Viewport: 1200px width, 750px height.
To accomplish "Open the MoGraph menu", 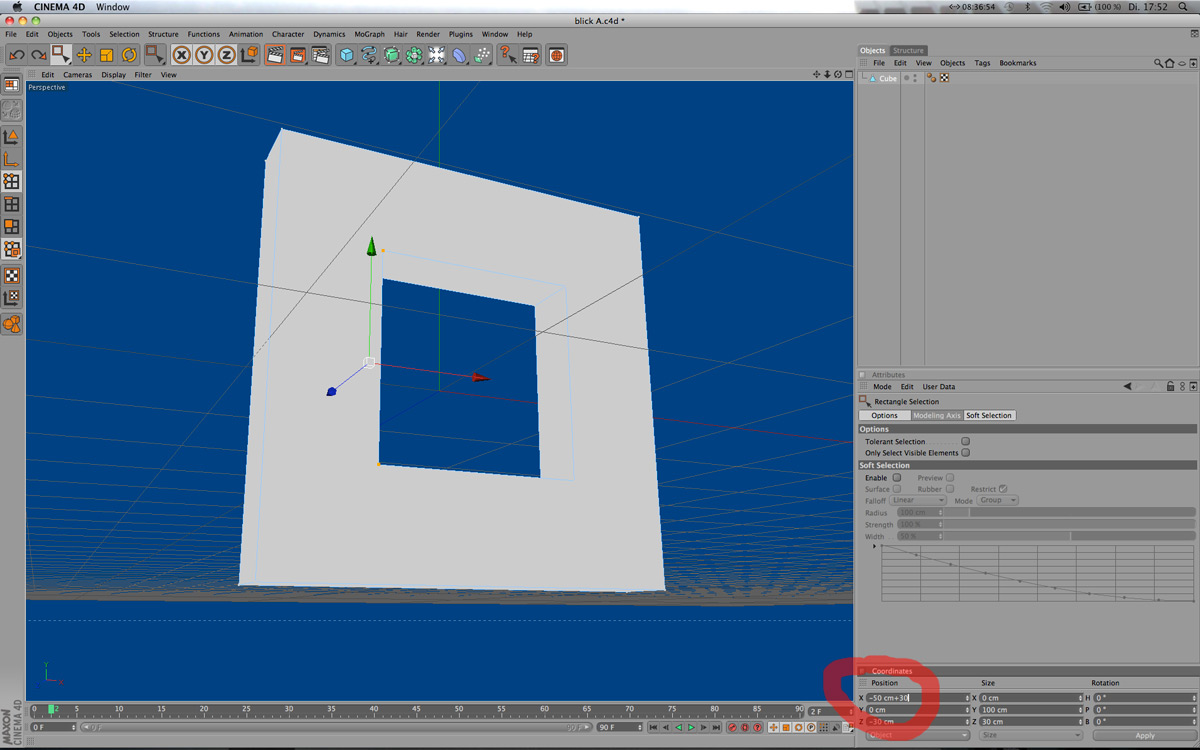I will (x=370, y=34).
